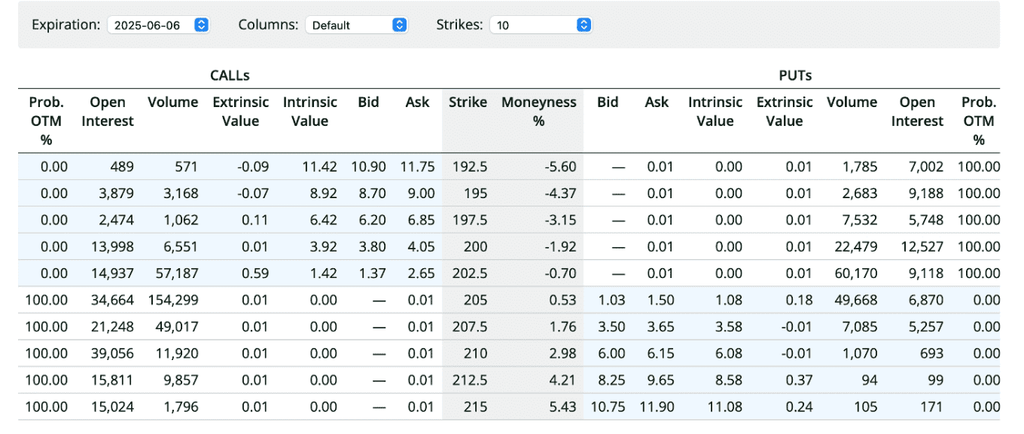1024x434 pixels.
Task: Click the Strike column header
Action: 468,102
